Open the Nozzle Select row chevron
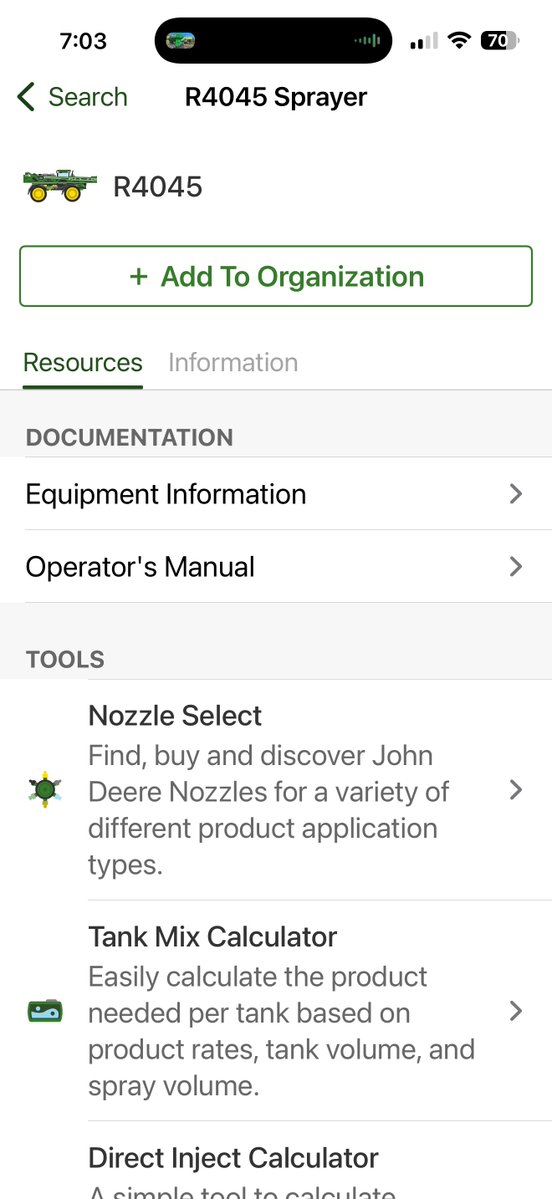The height and width of the screenshot is (1199, 552). 516,790
